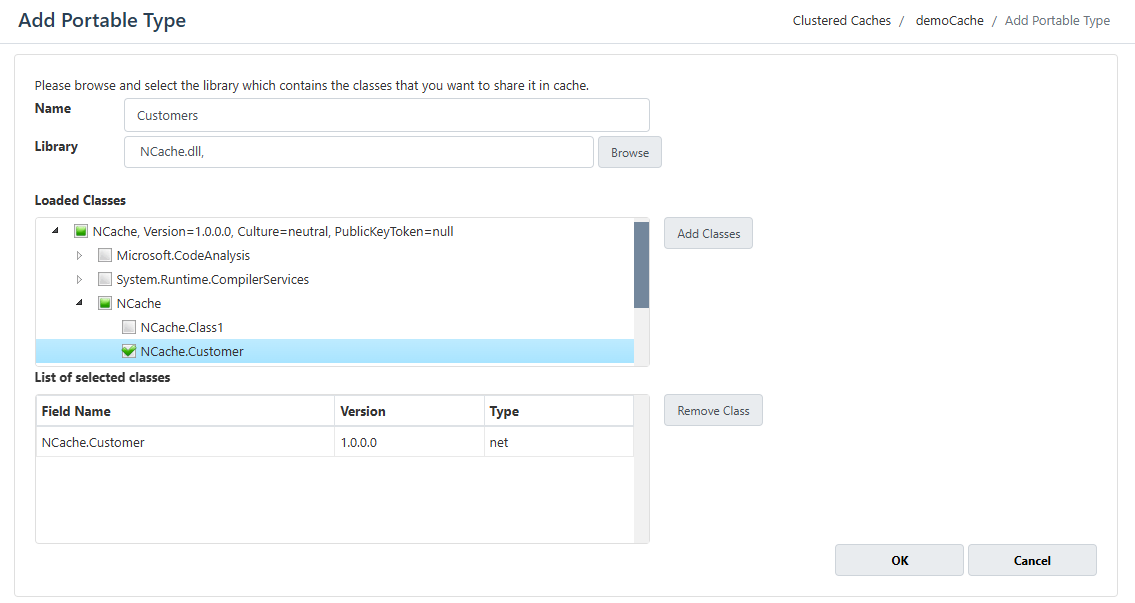Viewport: 1135px width, 603px height.
Task: Select the Microsoft.CodeAnalysis tree label
Action: click(183, 256)
